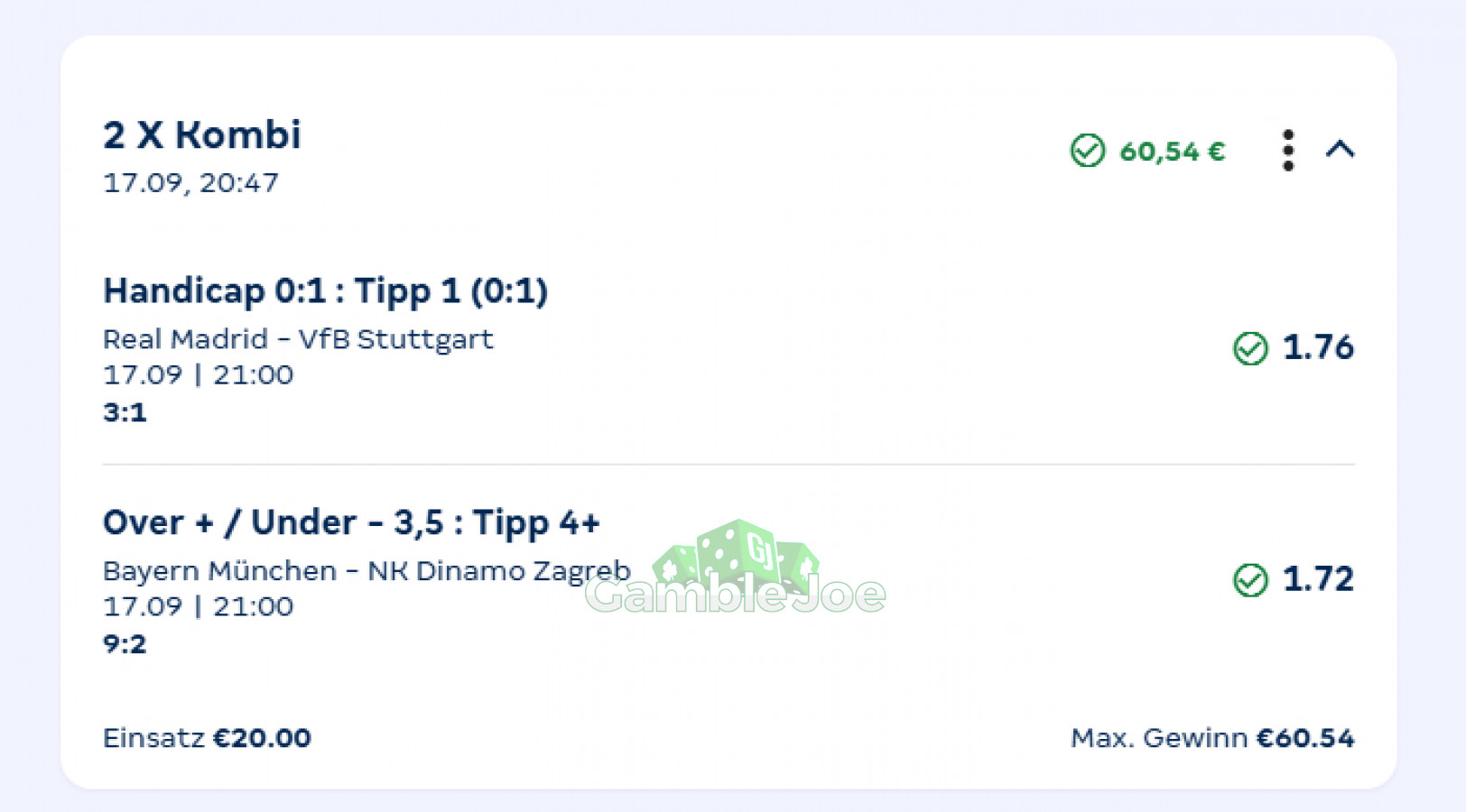Click the GambleJoe watermark text

tap(736, 595)
